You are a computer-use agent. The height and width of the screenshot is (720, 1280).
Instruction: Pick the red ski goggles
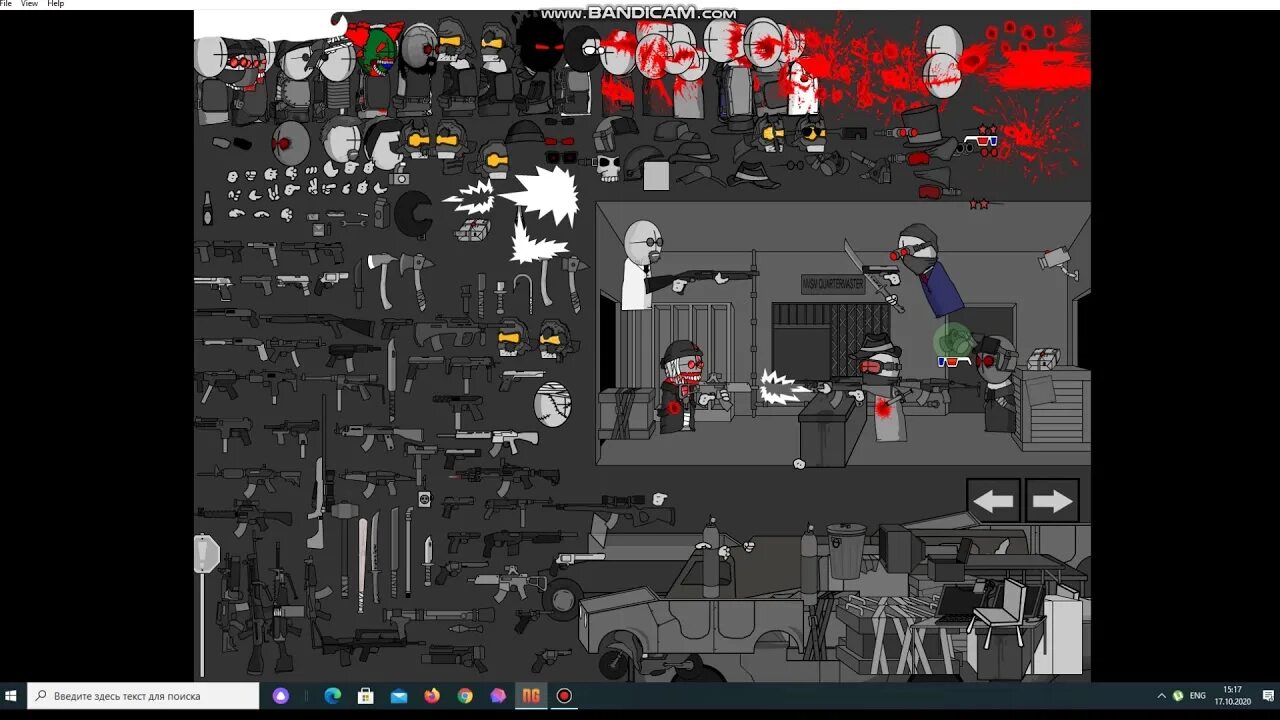click(x=931, y=191)
